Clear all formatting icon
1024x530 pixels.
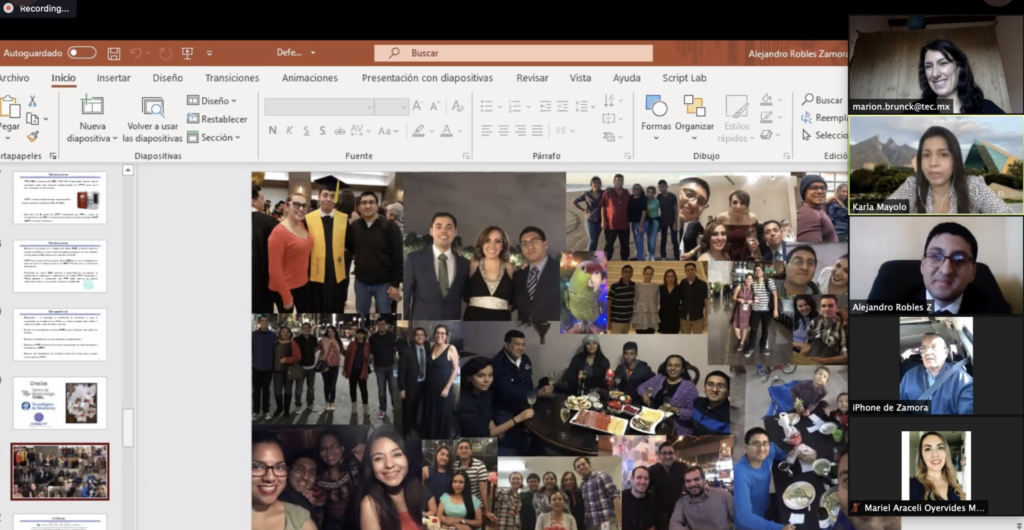pyautogui.click(x=458, y=106)
